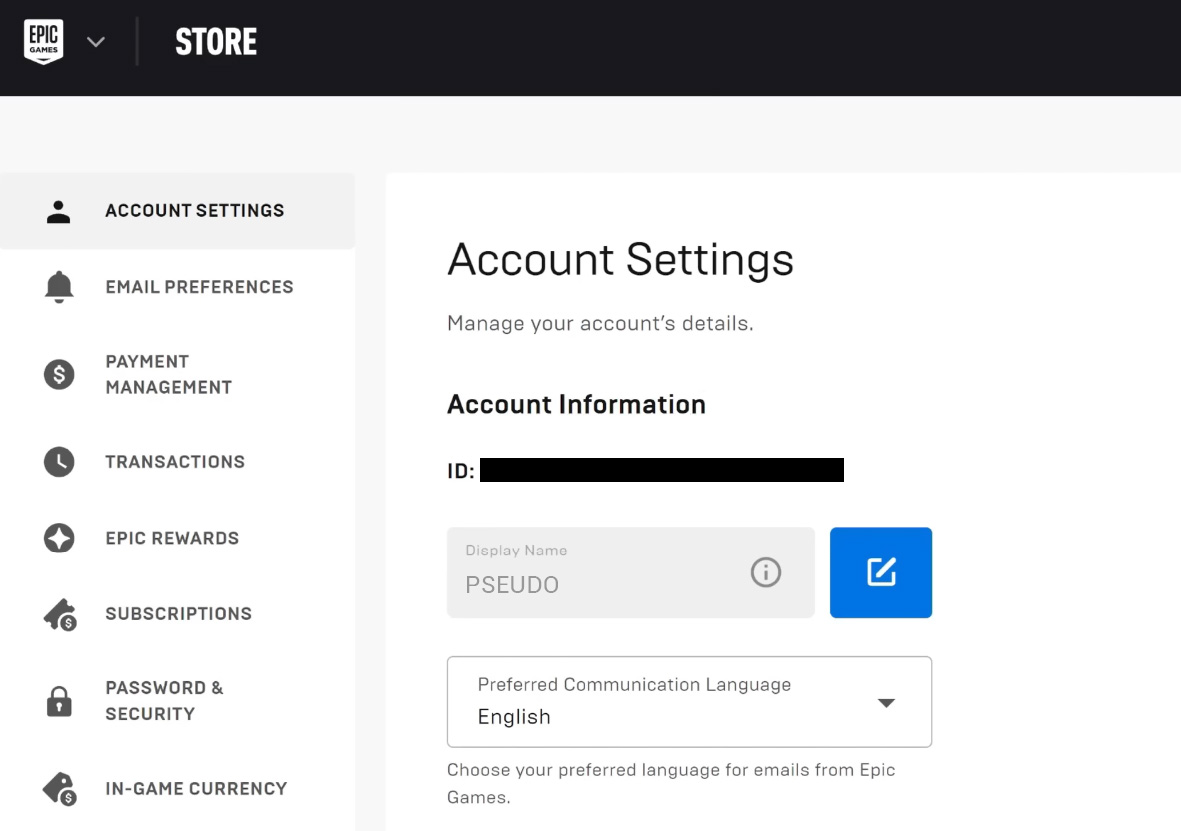Select ACCOUNT SETTINGS in sidebar
Image resolution: width=1181 pixels, height=831 pixels.
(x=178, y=211)
